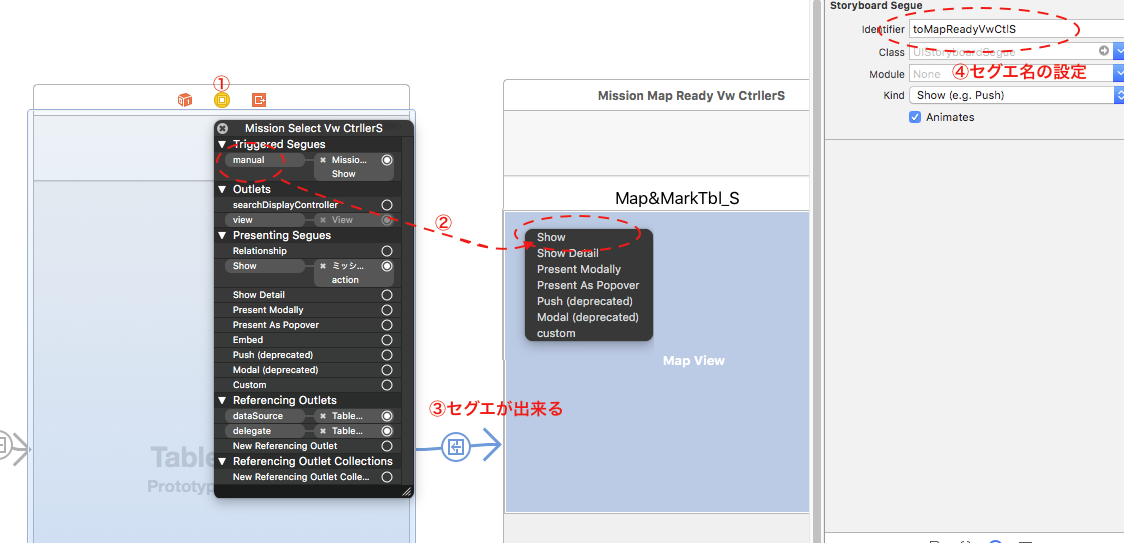Click the manual pill under Triggered Segues
The width and height of the screenshot is (1124, 543).
tap(265, 160)
